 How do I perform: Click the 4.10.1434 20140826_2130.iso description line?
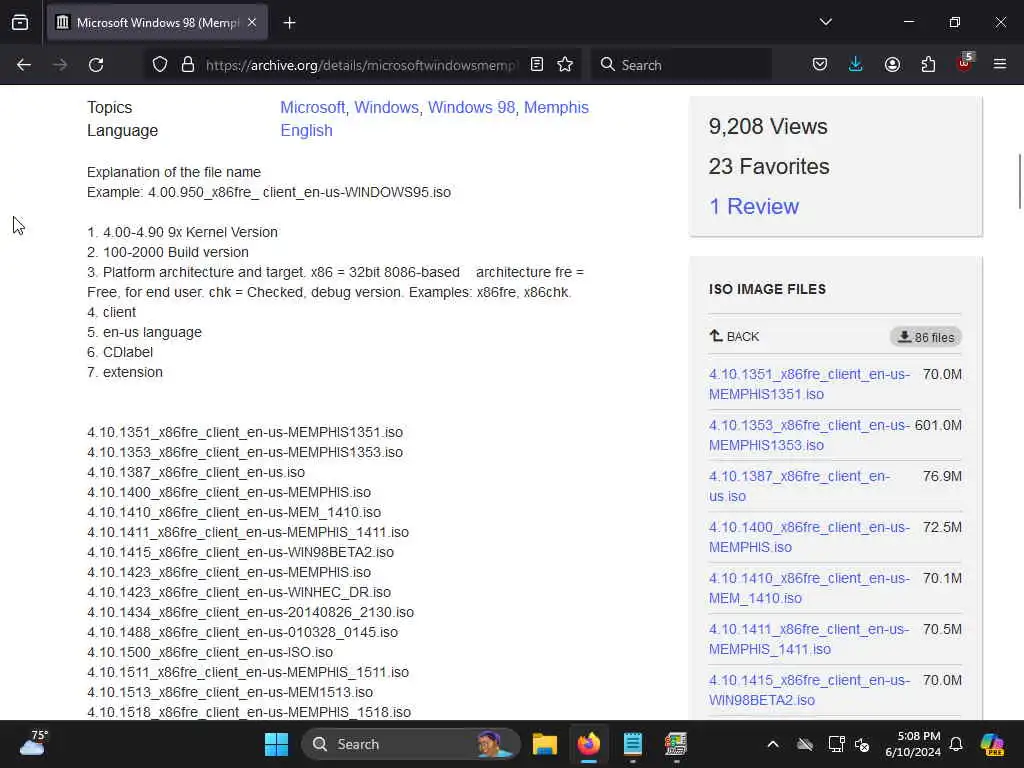[250, 613]
